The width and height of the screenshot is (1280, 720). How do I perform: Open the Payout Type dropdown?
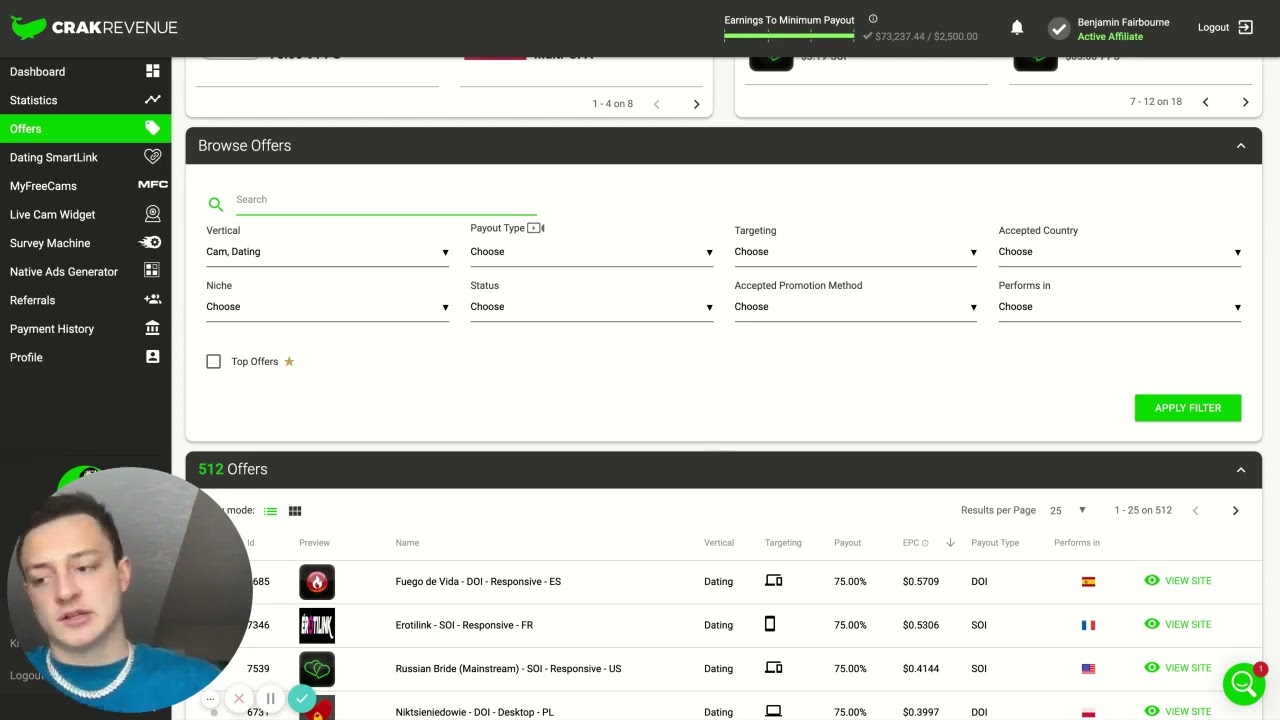click(x=591, y=252)
